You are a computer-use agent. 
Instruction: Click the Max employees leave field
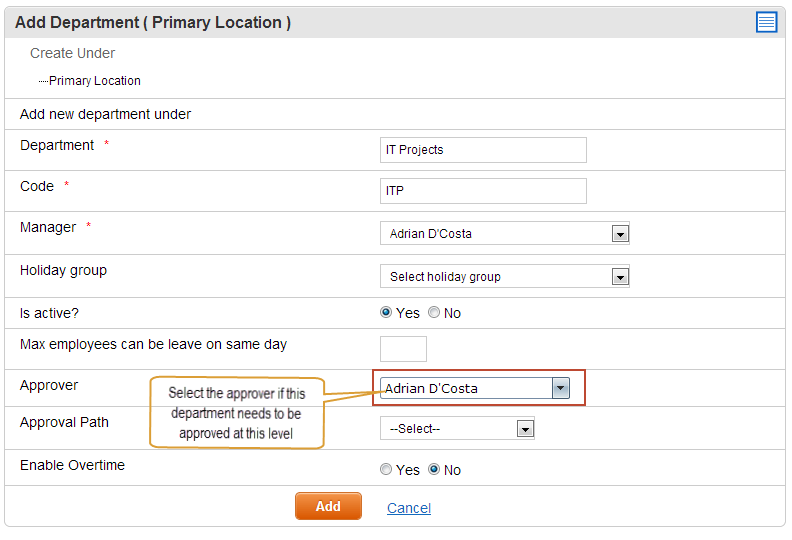point(403,349)
